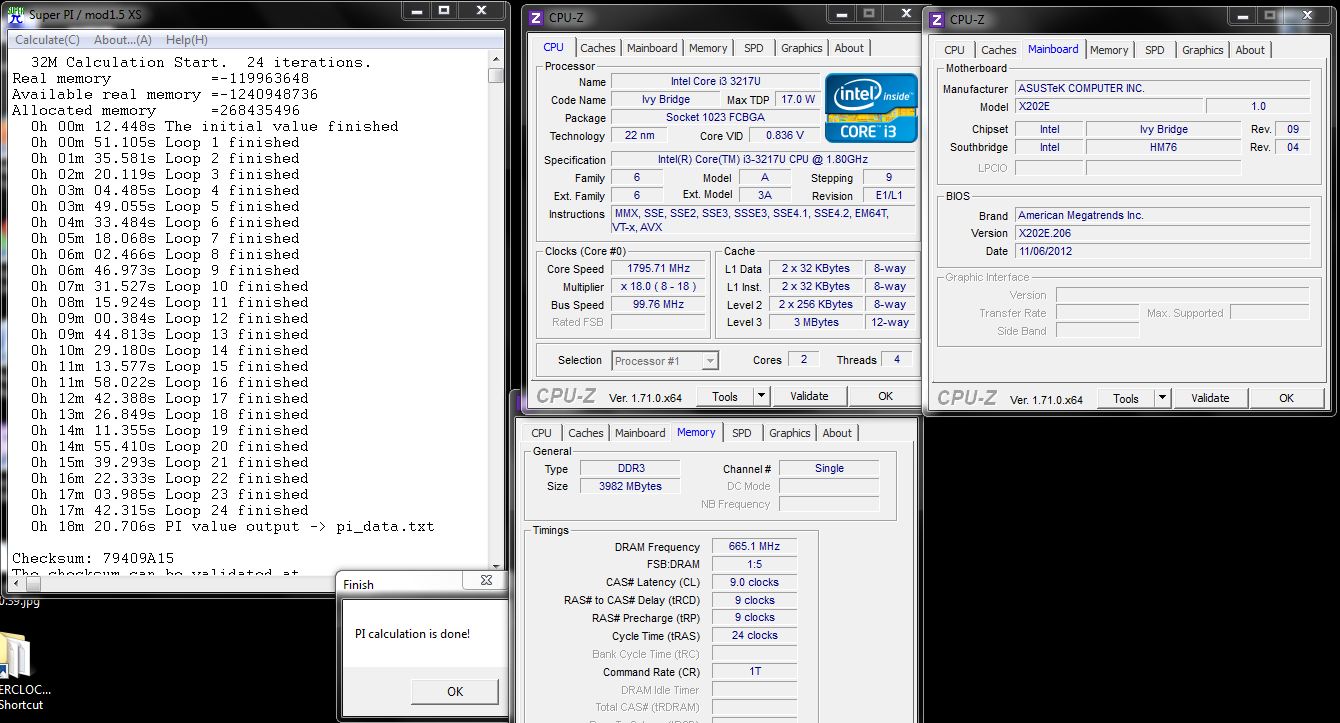Click the DRAM Frequency value 665.1 MHz
Viewport: 1340px width, 723px height.
(x=755, y=546)
